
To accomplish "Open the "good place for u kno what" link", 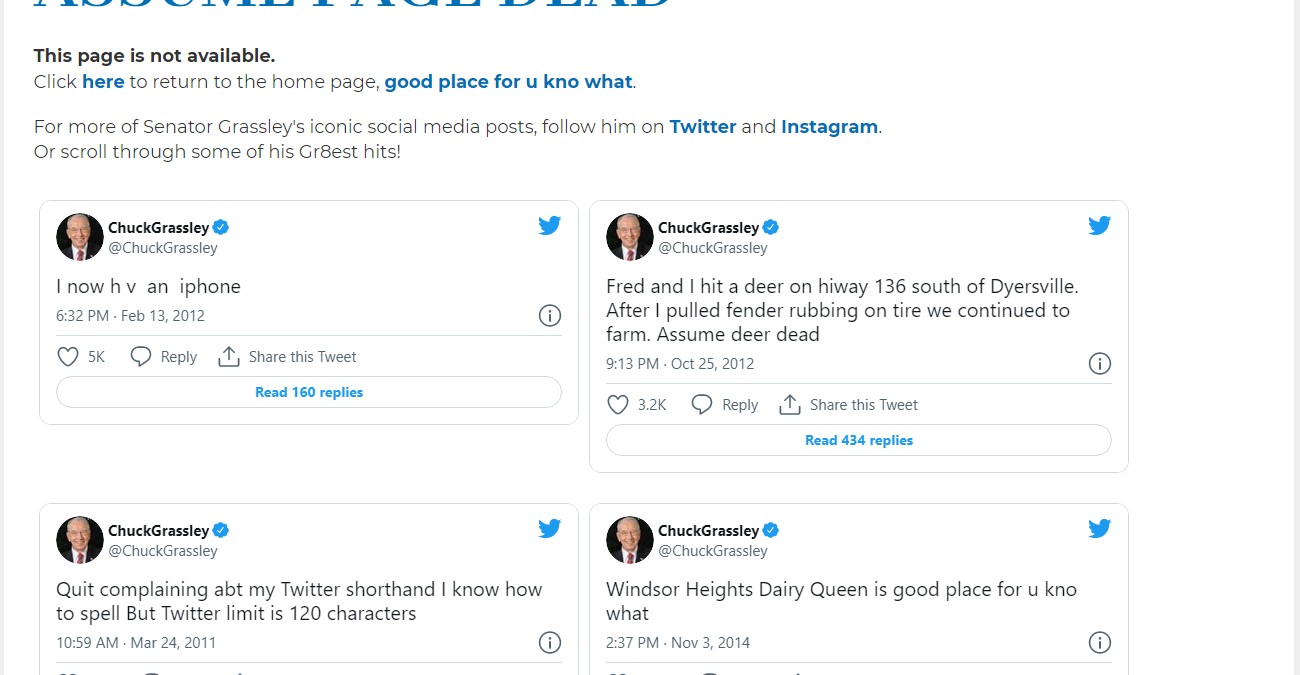I will pyautogui.click(x=508, y=82).
